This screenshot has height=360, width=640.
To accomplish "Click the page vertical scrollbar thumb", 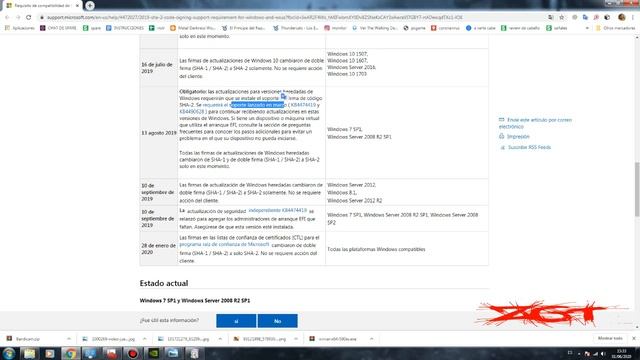I will tap(637, 189).
